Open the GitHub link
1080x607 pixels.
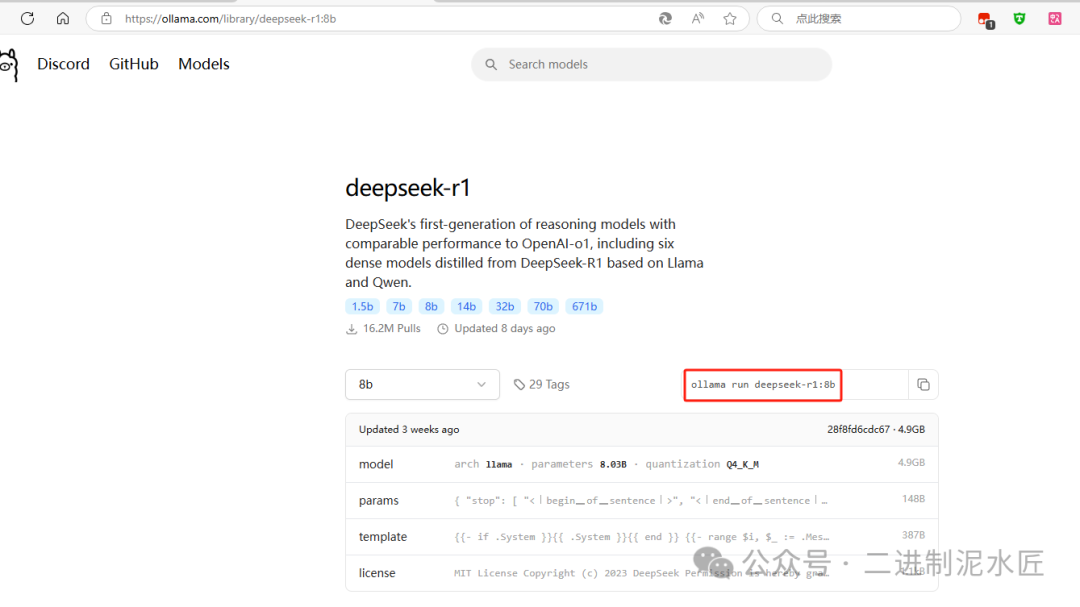pos(134,64)
